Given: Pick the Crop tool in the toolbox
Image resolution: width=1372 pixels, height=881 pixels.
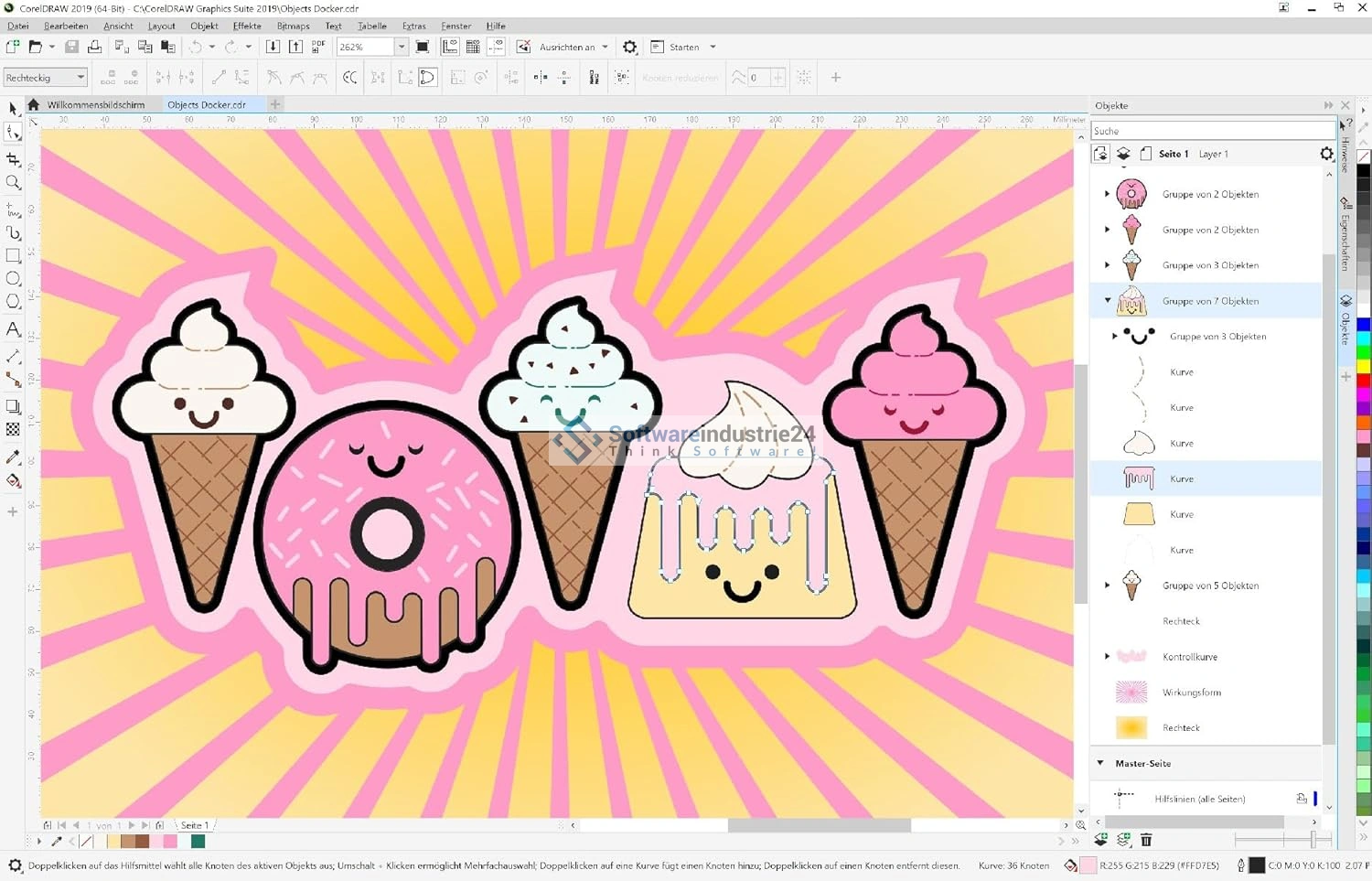Looking at the screenshot, I should click(x=13, y=159).
